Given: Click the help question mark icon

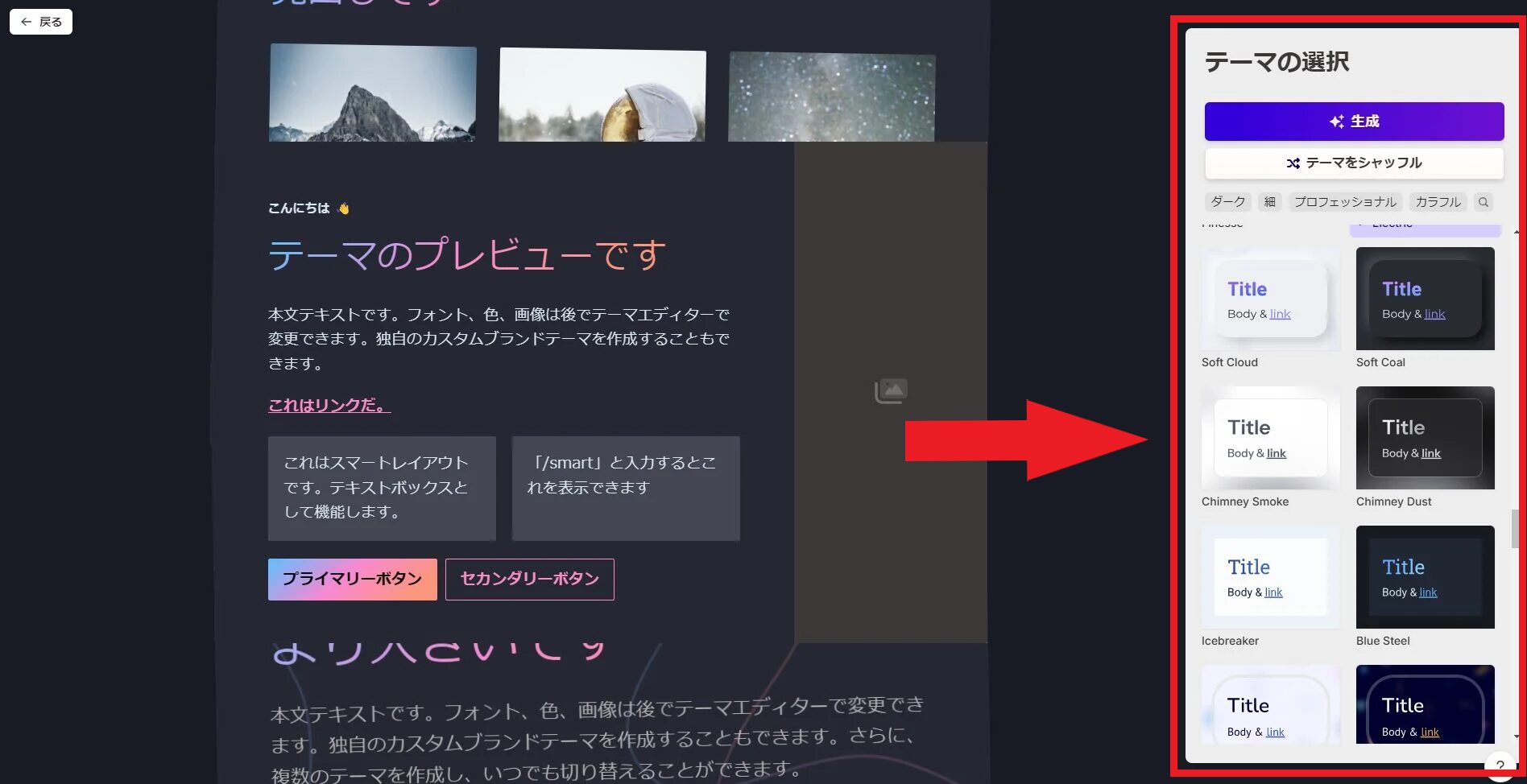Looking at the screenshot, I should (x=1500, y=766).
